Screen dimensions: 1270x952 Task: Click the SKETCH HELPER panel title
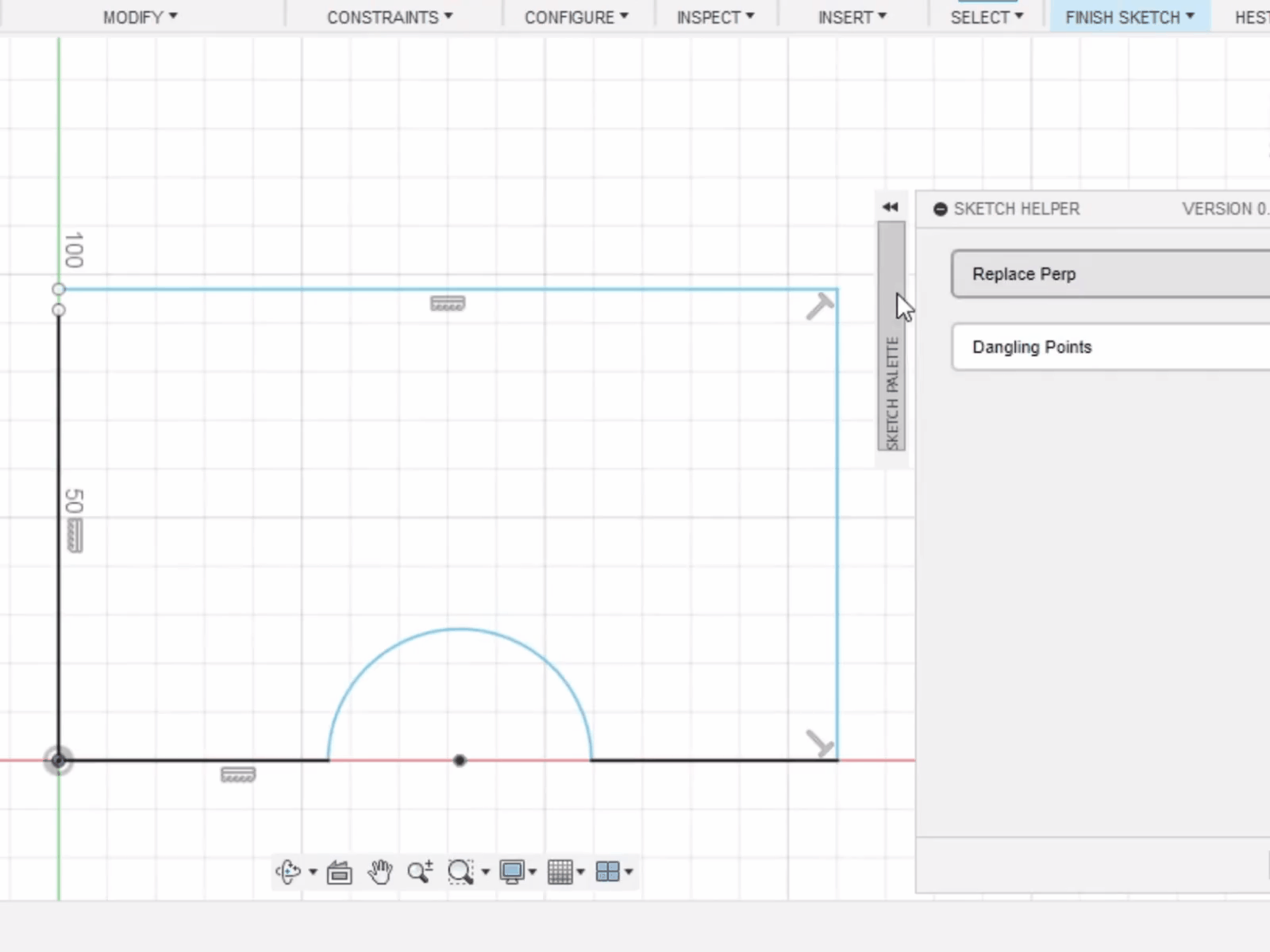[x=1017, y=209]
